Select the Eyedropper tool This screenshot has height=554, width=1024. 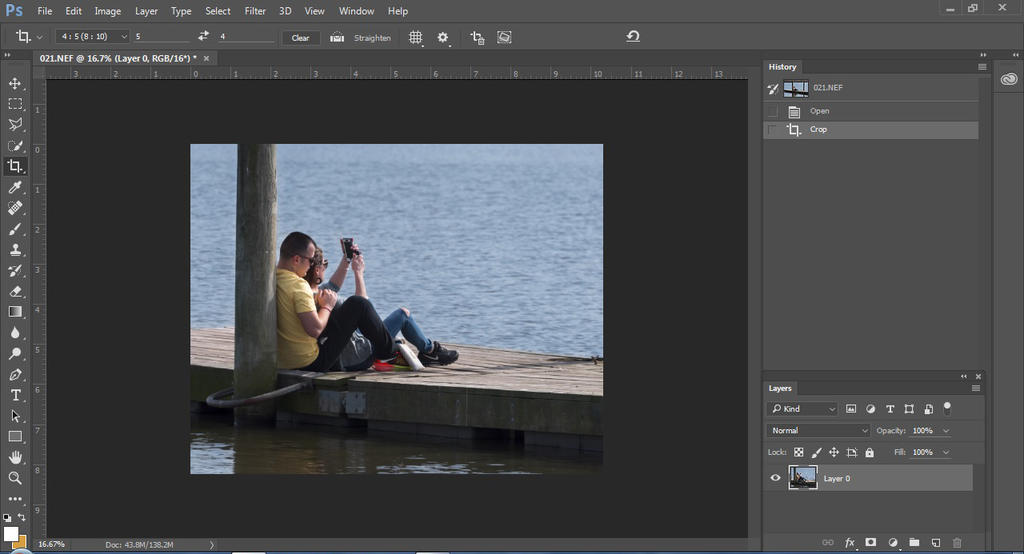[15, 187]
